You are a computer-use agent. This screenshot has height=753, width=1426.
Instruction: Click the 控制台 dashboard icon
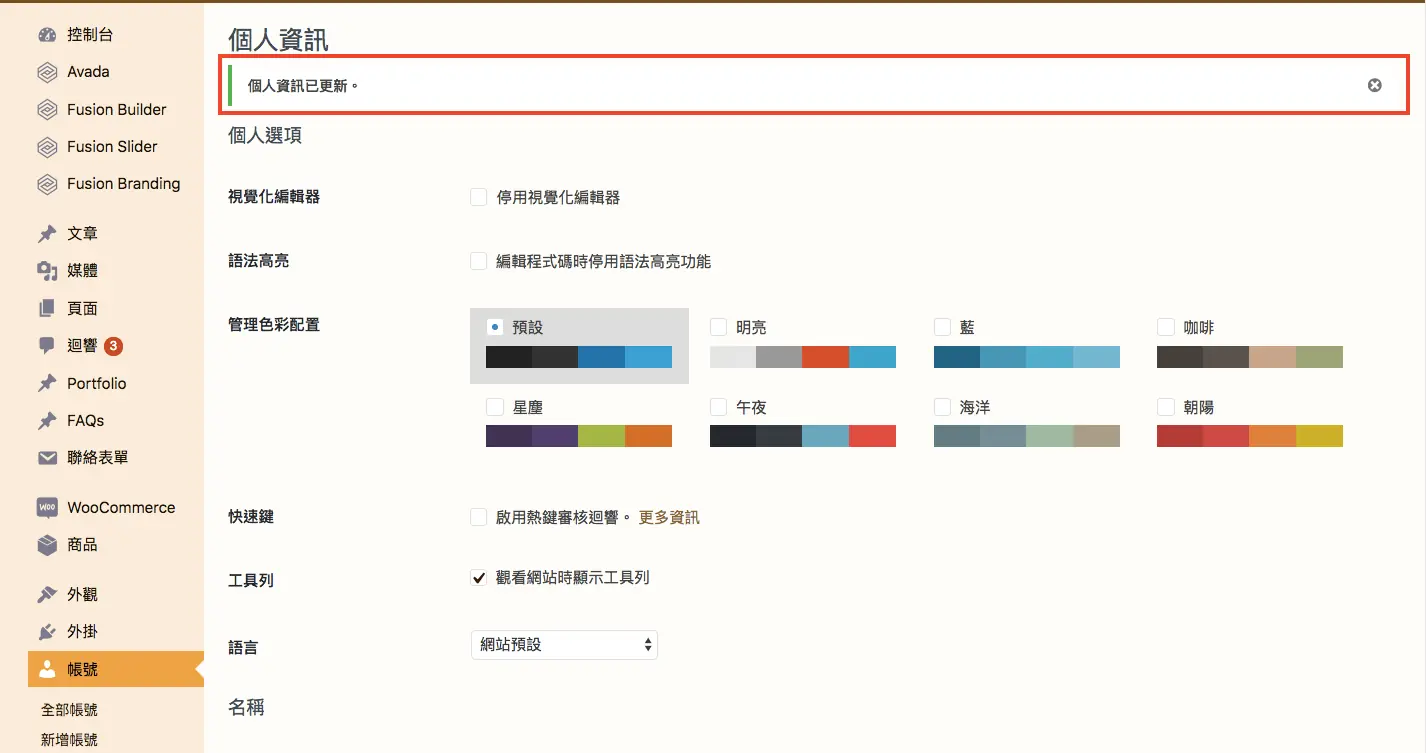[47, 35]
